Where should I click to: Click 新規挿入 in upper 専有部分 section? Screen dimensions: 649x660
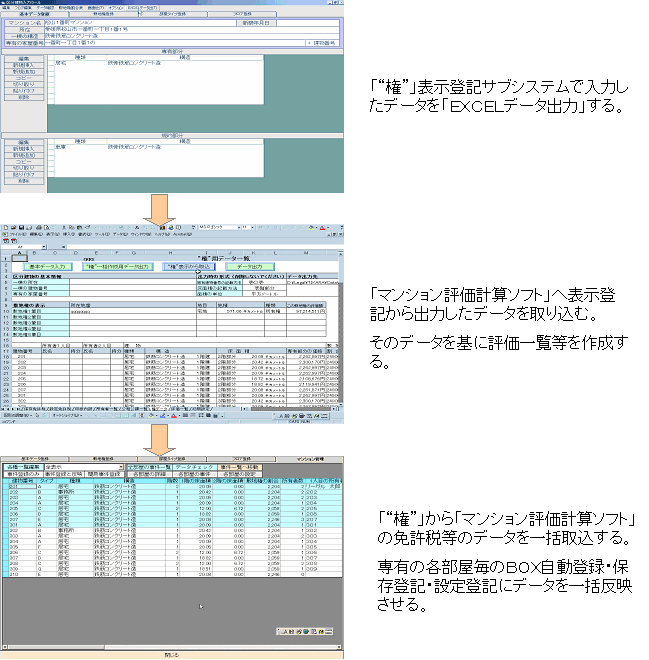pos(24,65)
